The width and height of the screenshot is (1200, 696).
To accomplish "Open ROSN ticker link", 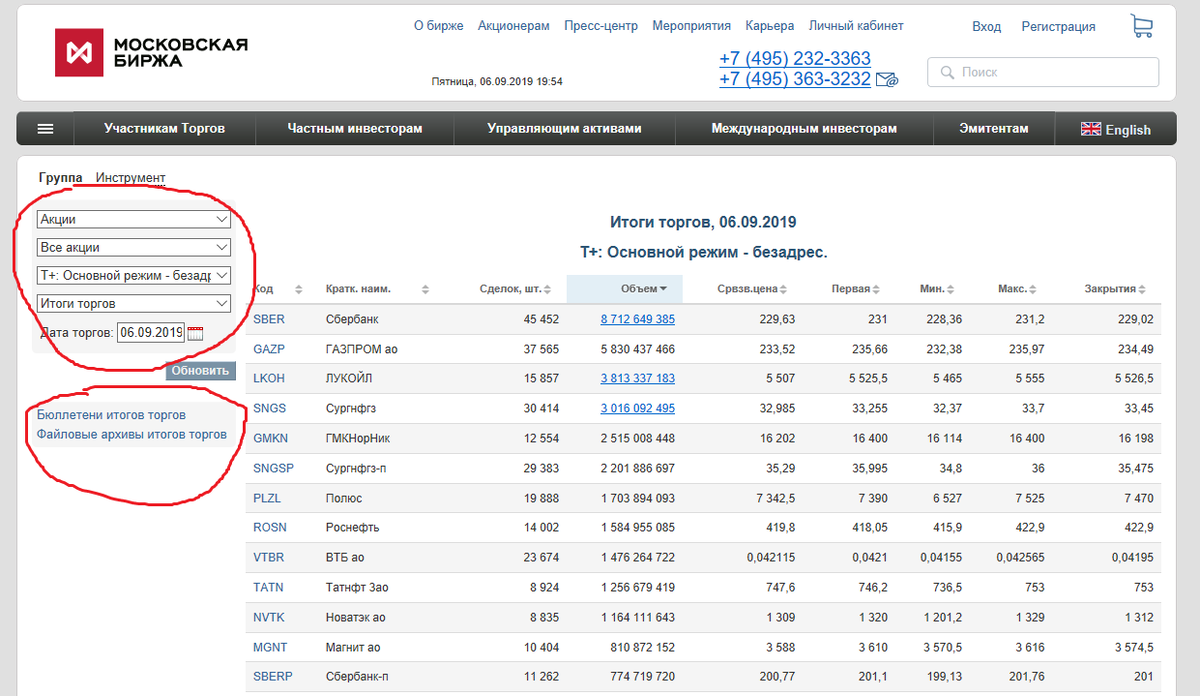I will (x=270, y=528).
